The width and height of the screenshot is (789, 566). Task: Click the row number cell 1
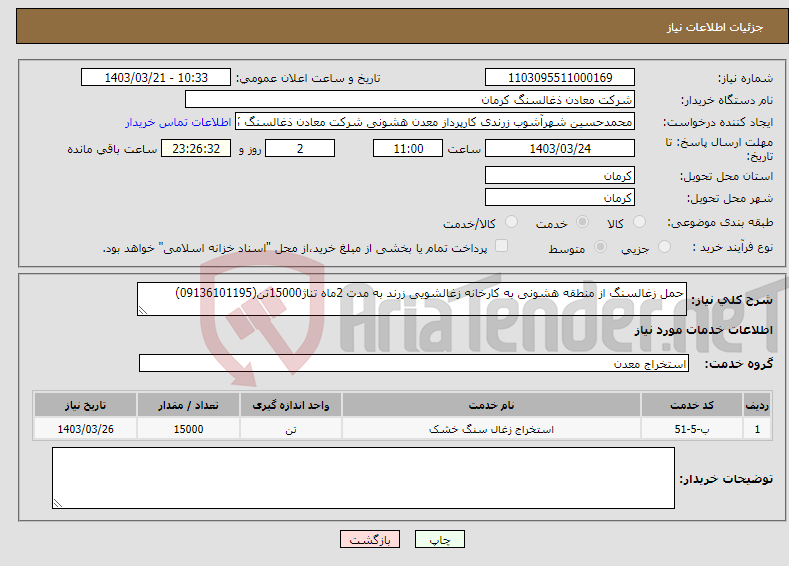pyautogui.click(x=757, y=429)
